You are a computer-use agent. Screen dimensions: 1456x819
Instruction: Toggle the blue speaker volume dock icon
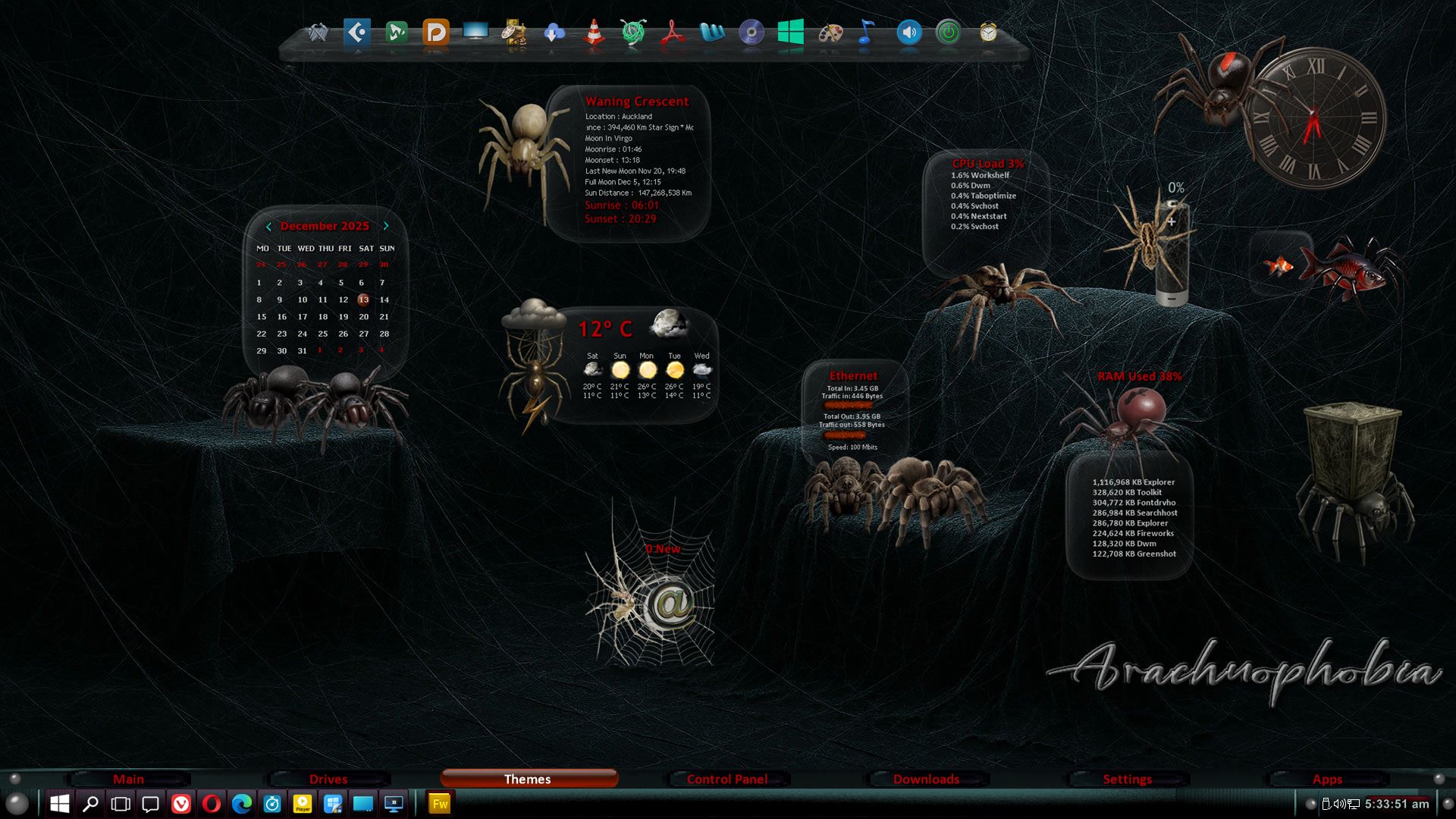pyautogui.click(x=908, y=33)
